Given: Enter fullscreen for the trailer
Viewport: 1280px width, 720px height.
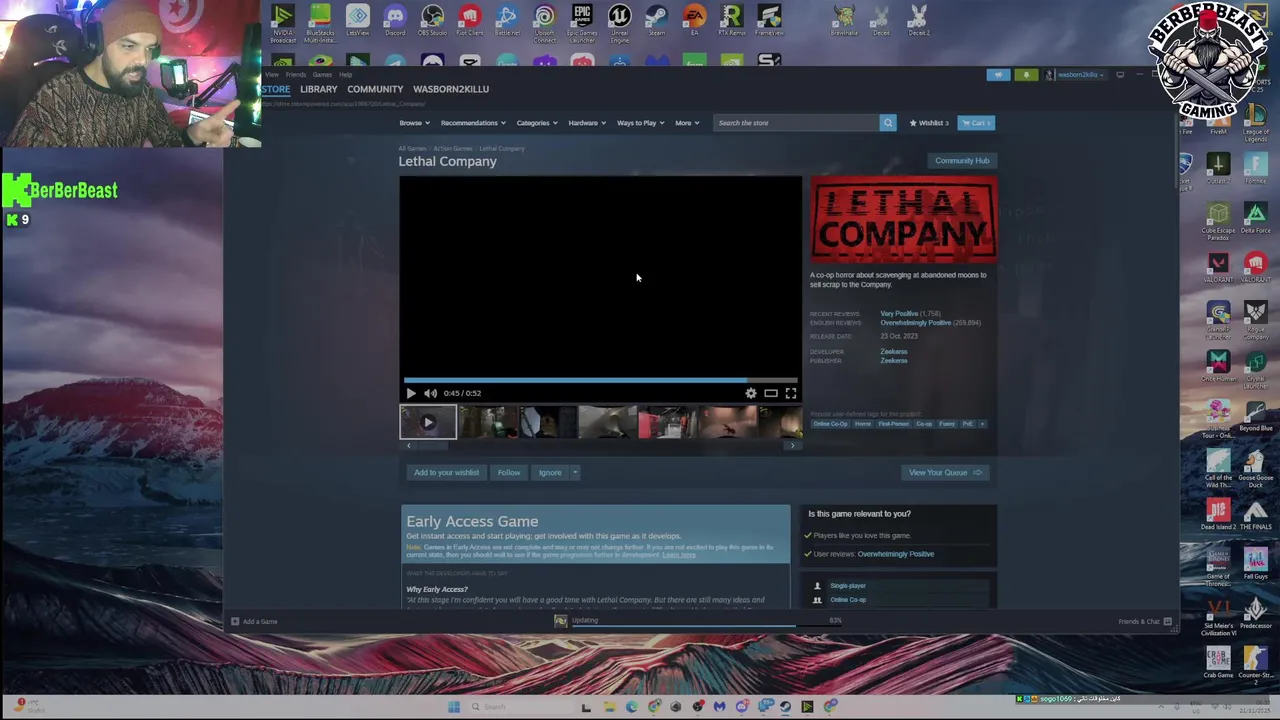Looking at the screenshot, I should click(x=791, y=393).
